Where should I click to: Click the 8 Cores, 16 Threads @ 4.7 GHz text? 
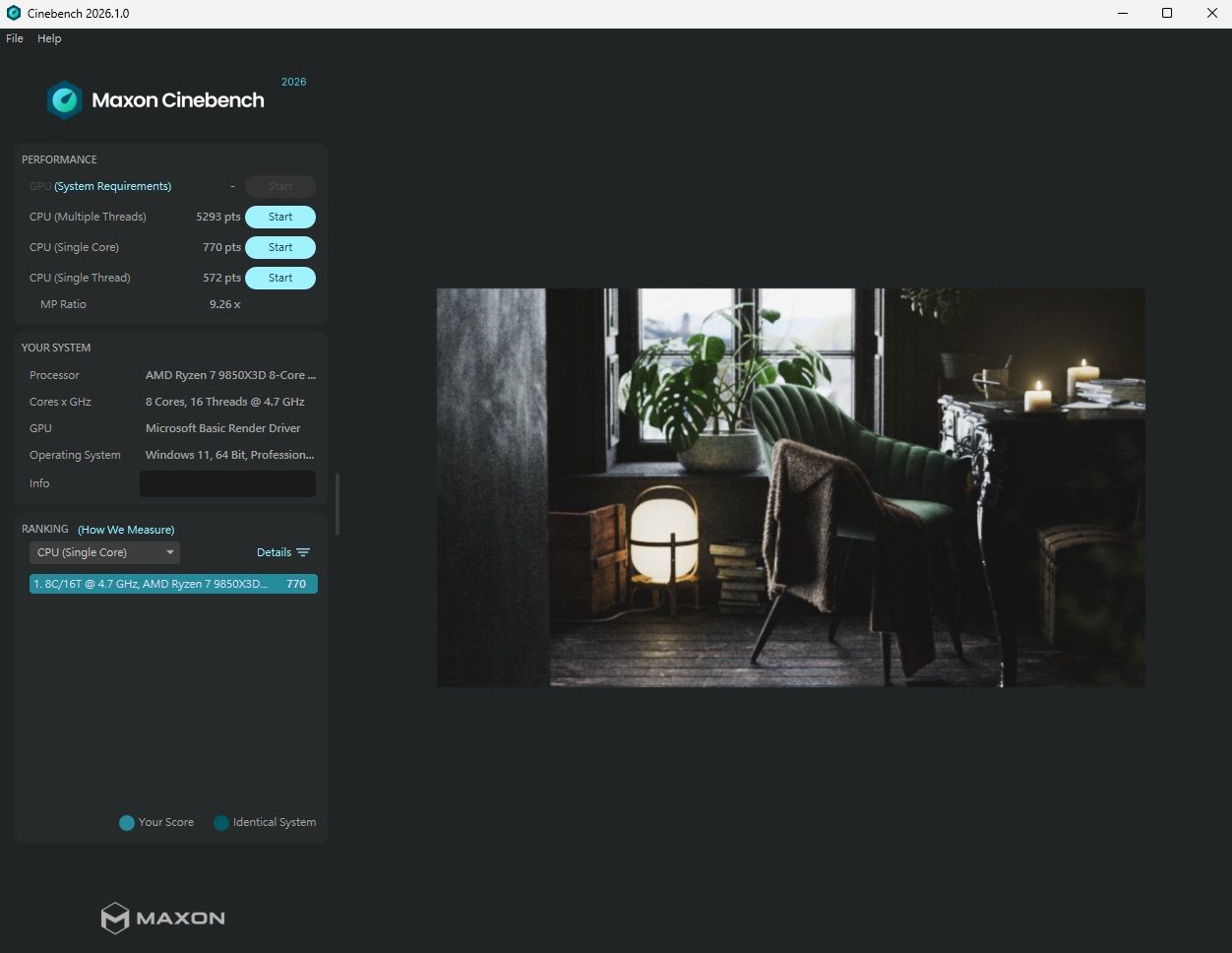tap(225, 402)
